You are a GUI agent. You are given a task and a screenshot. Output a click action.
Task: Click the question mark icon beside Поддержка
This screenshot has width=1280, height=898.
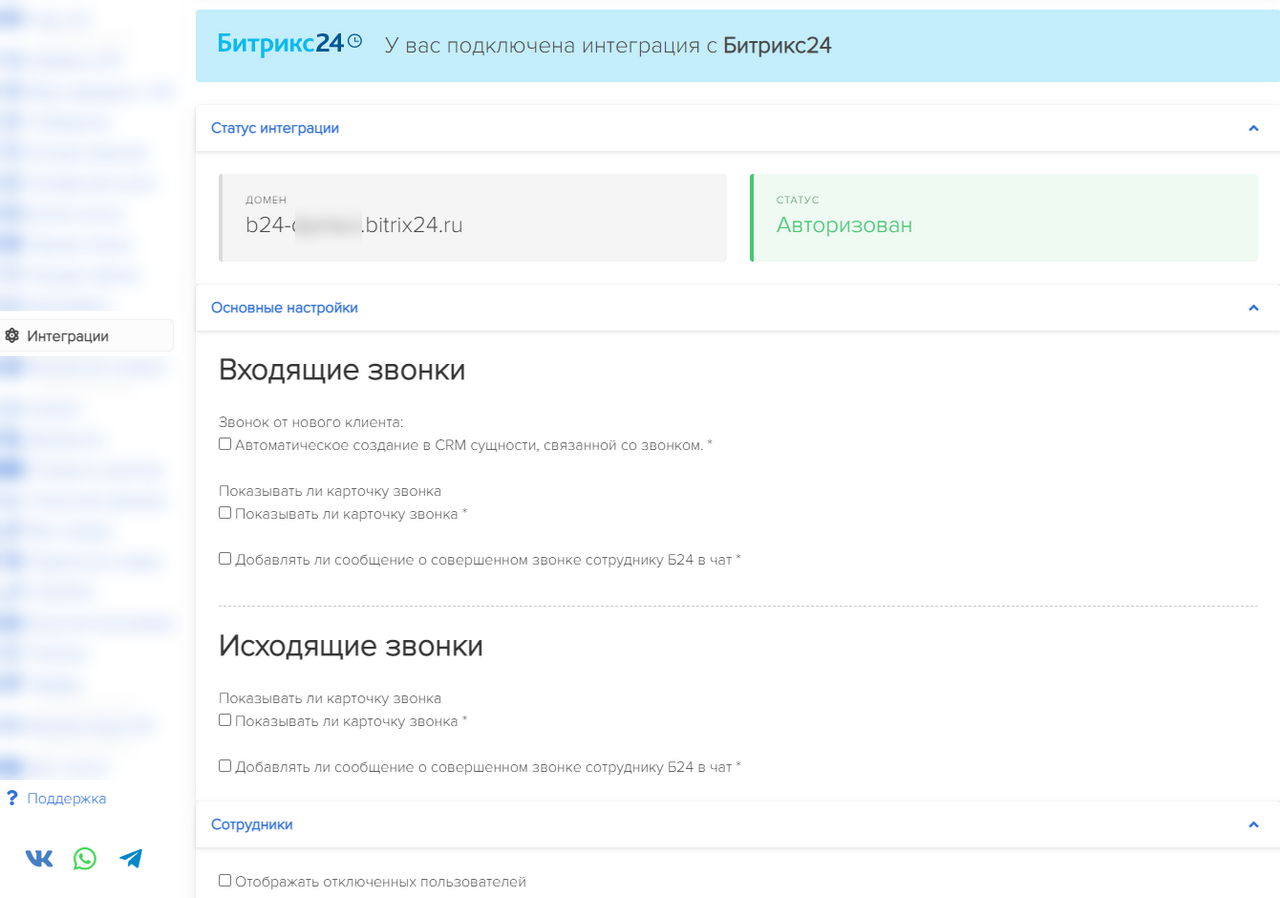(x=10, y=798)
